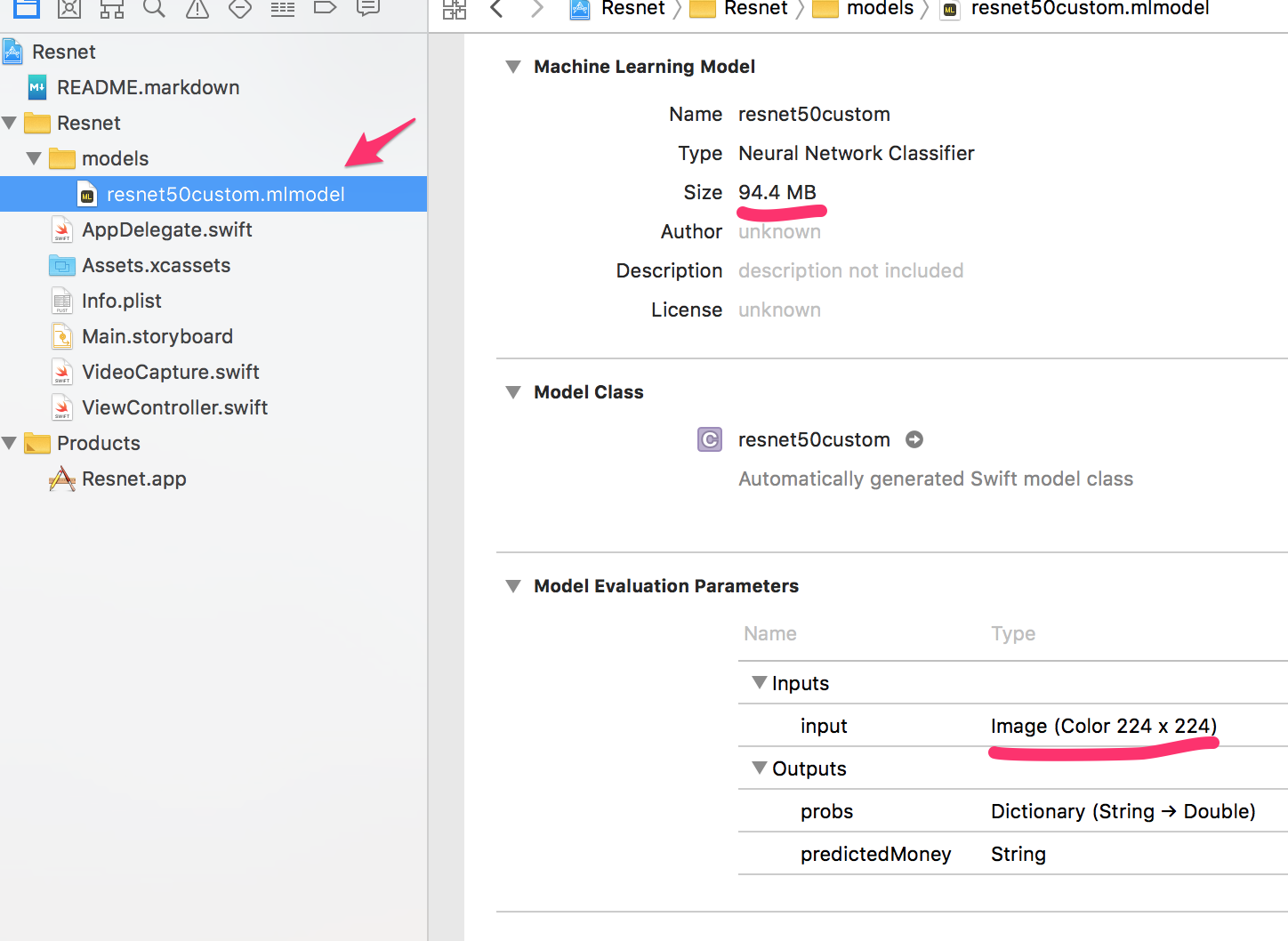Screen dimensions: 1288x941
Task: Select VideoCapture.swift in the navigator
Action: tap(170, 372)
